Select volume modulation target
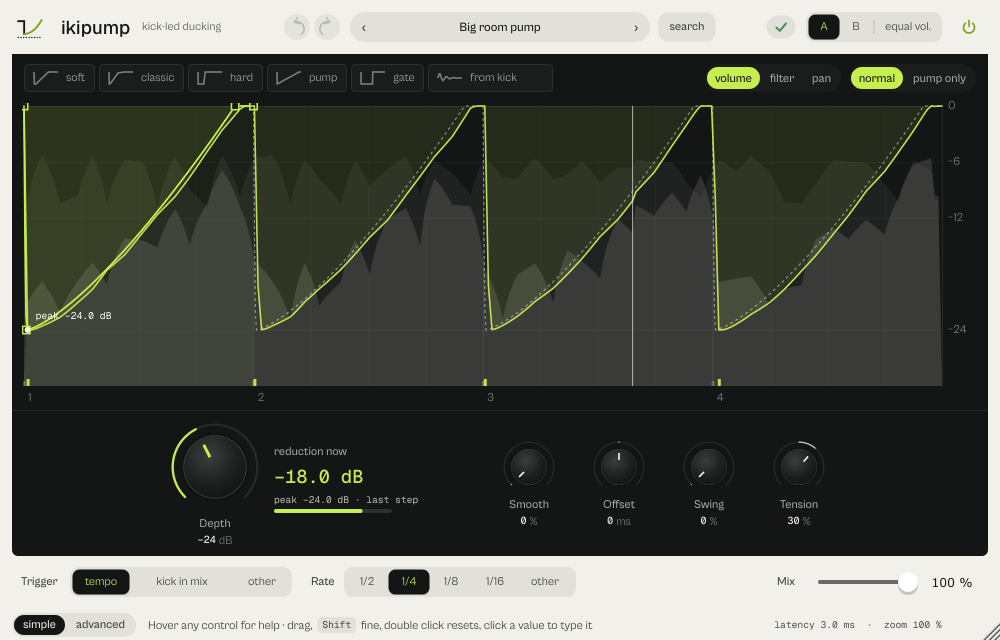 [x=733, y=78]
